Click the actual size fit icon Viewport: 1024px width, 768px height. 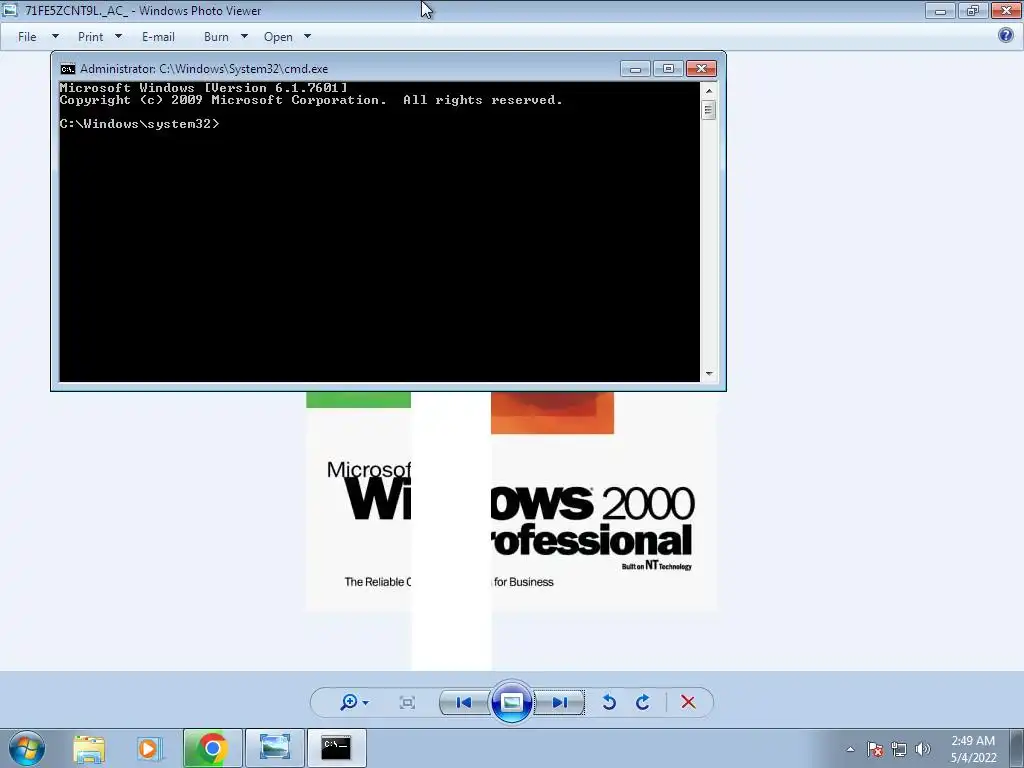pos(408,703)
